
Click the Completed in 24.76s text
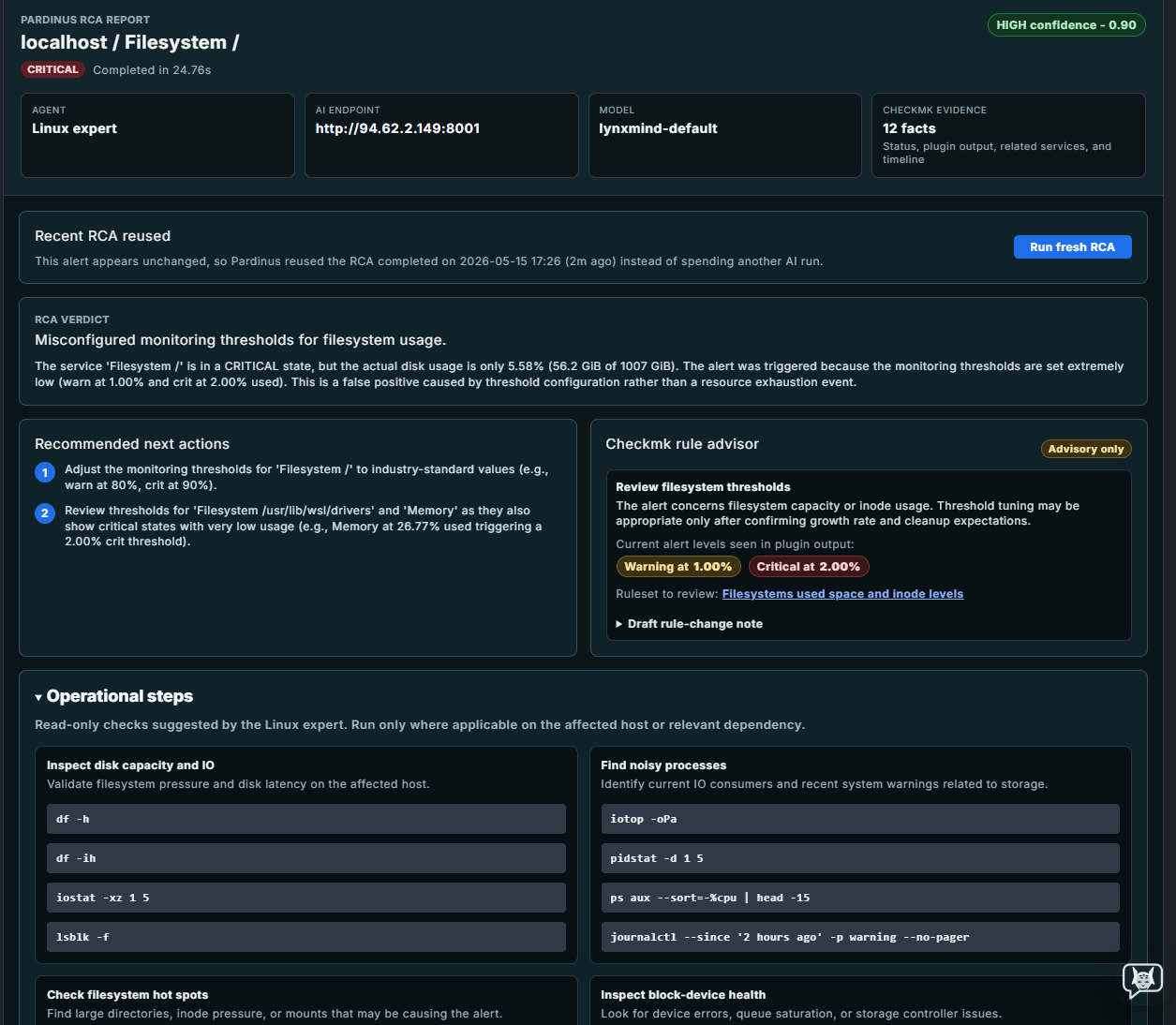tap(152, 70)
